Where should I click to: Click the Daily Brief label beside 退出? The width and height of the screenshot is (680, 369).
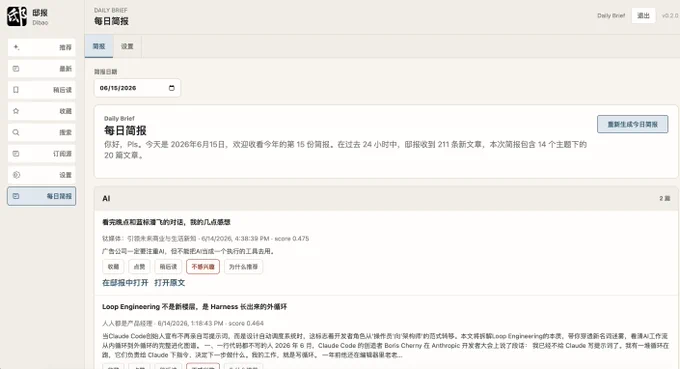(x=611, y=16)
